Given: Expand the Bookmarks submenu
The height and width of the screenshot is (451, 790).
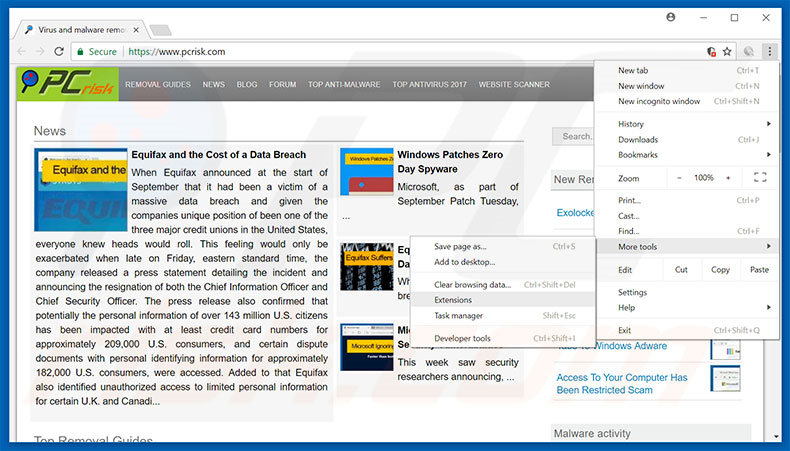Looking at the screenshot, I should (x=687, y=155).
